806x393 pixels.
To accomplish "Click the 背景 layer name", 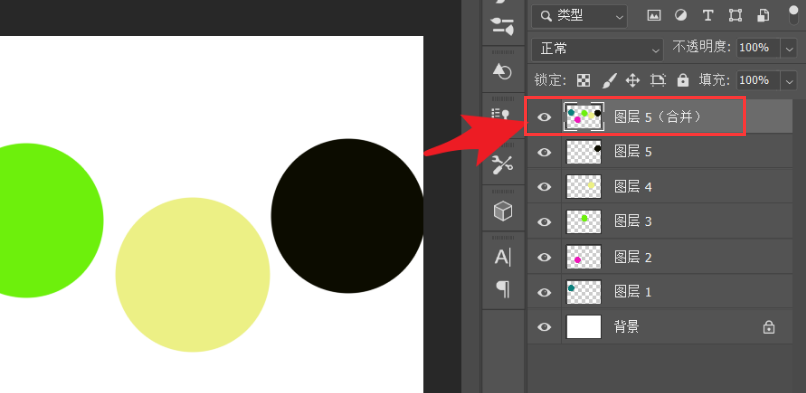I will 627,327.
